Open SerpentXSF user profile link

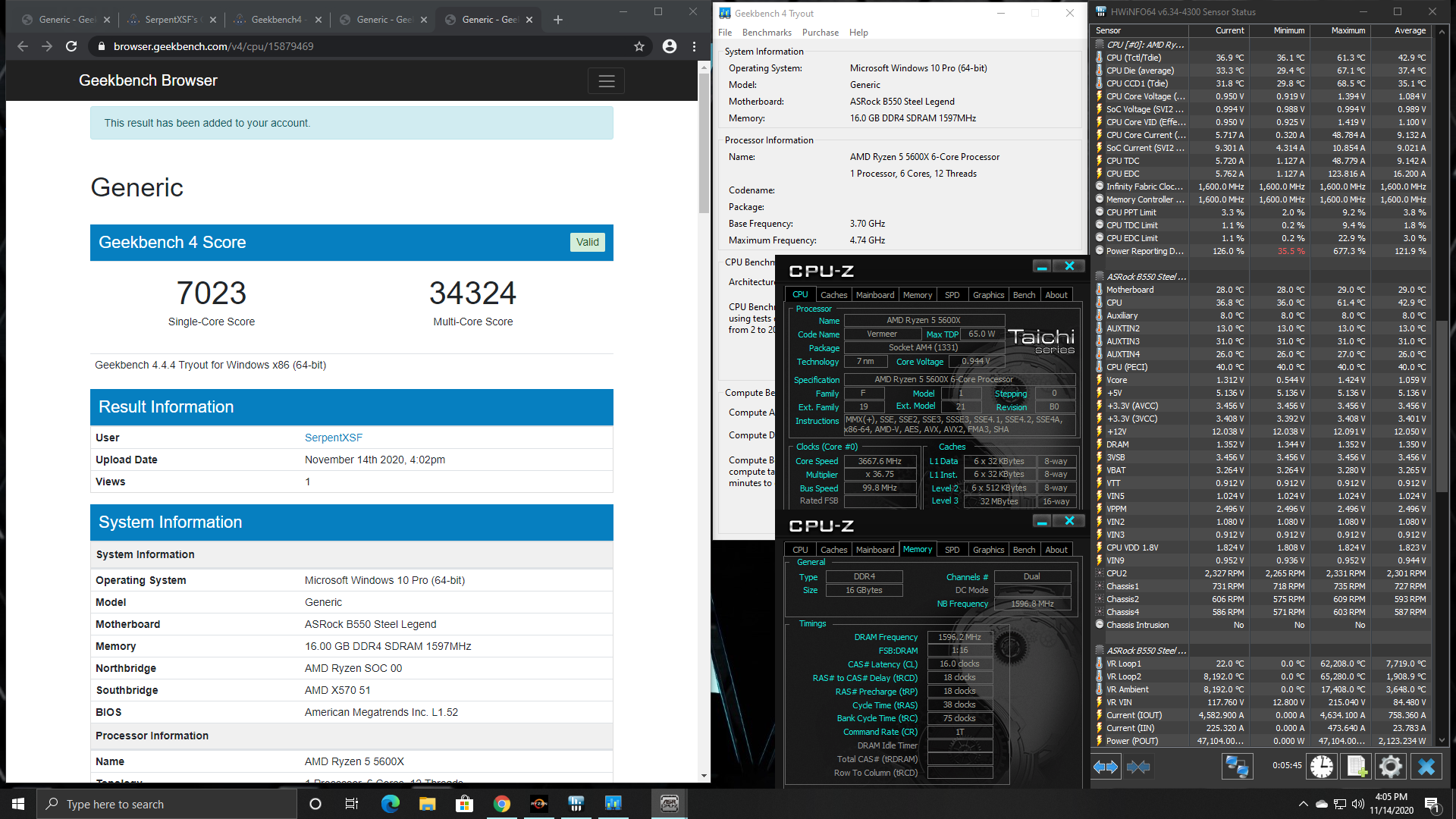coord(334,438)
